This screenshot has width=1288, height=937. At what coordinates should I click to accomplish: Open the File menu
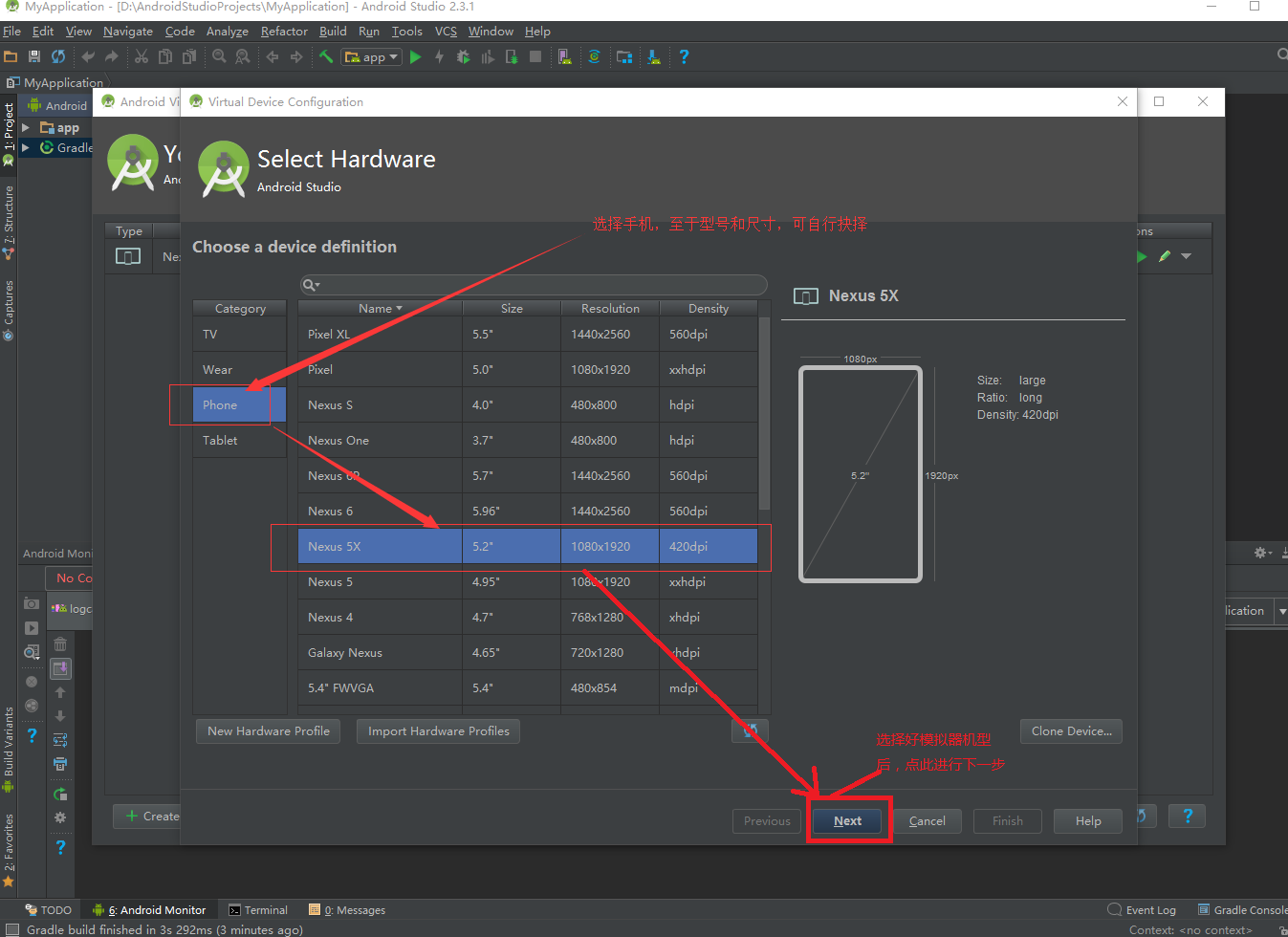coord(11,31)
